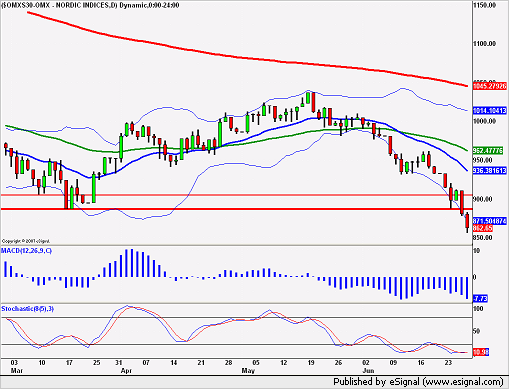The width and height of the screenshot is (509, 389).
Task: Select the Apr month label
Action: 126,370
